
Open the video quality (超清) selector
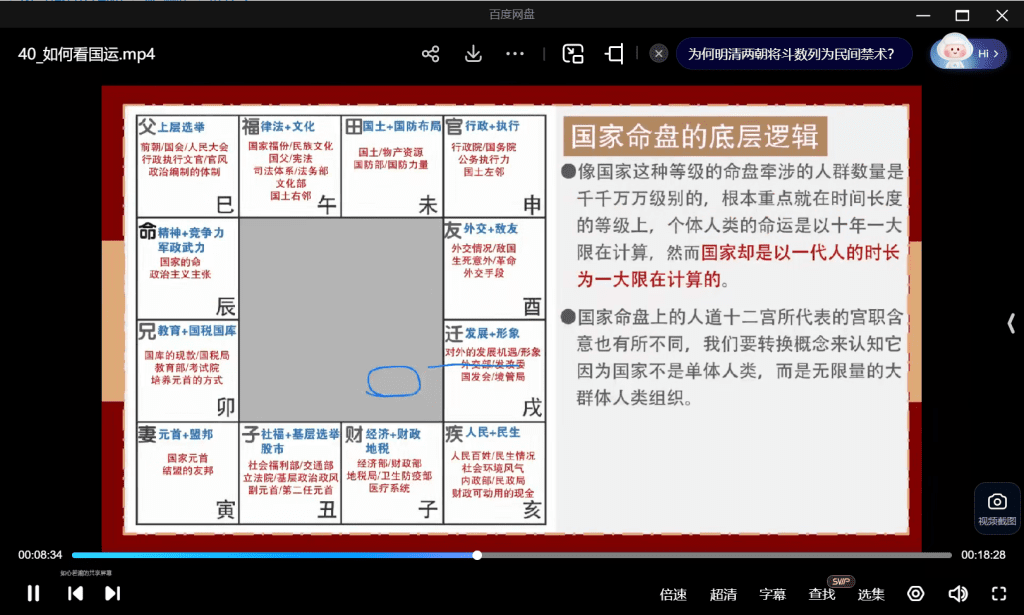click(723, 594)
